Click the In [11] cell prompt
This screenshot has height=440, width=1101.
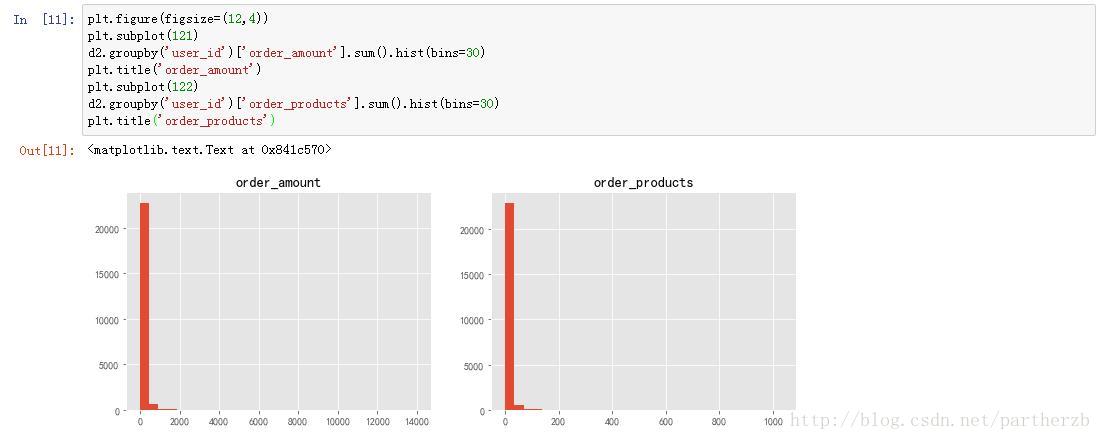pyautogui.click(x=45, y=19)
